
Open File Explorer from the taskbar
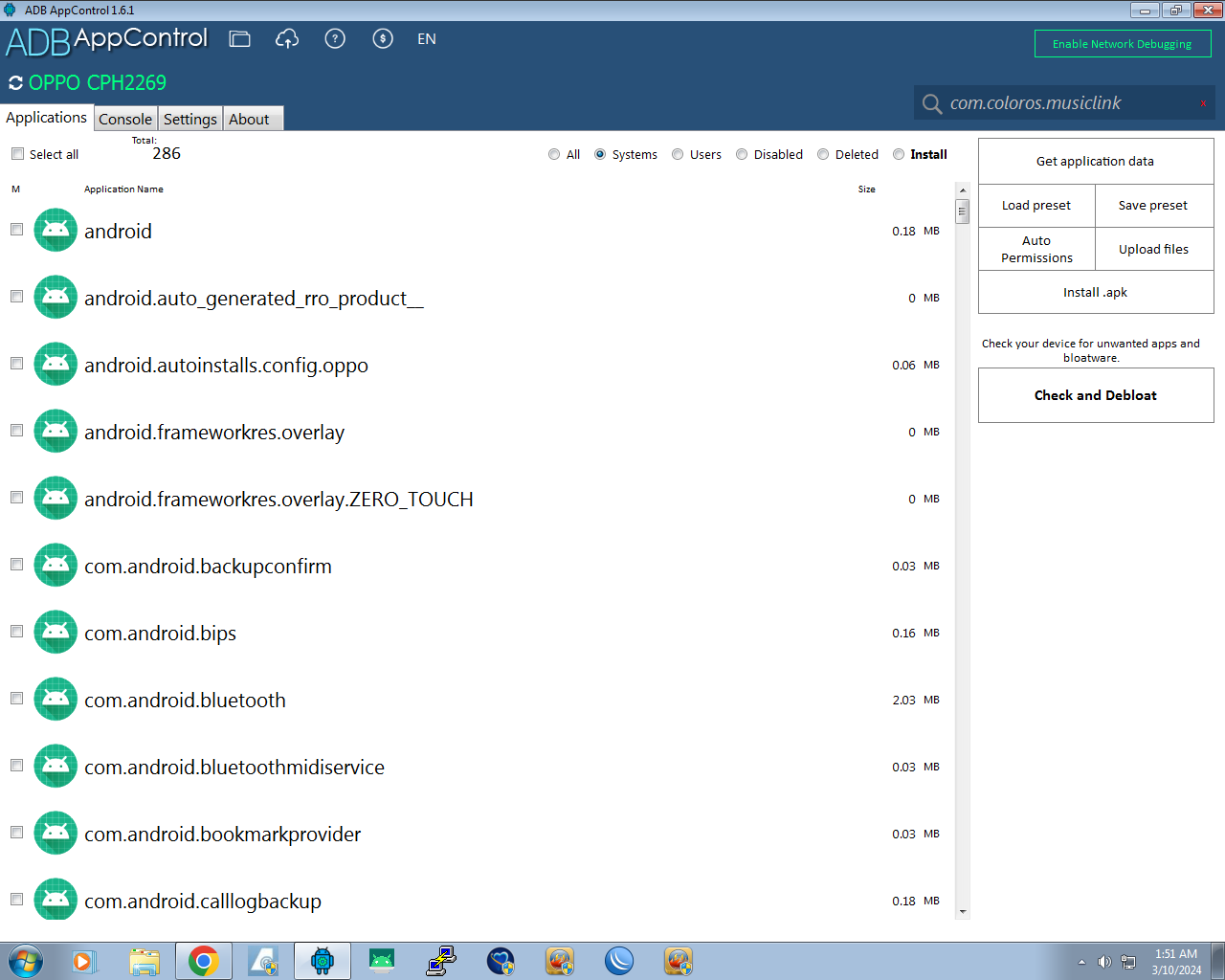145,961
